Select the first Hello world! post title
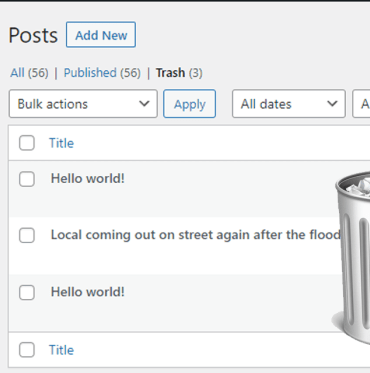 (x=88, y=178)
